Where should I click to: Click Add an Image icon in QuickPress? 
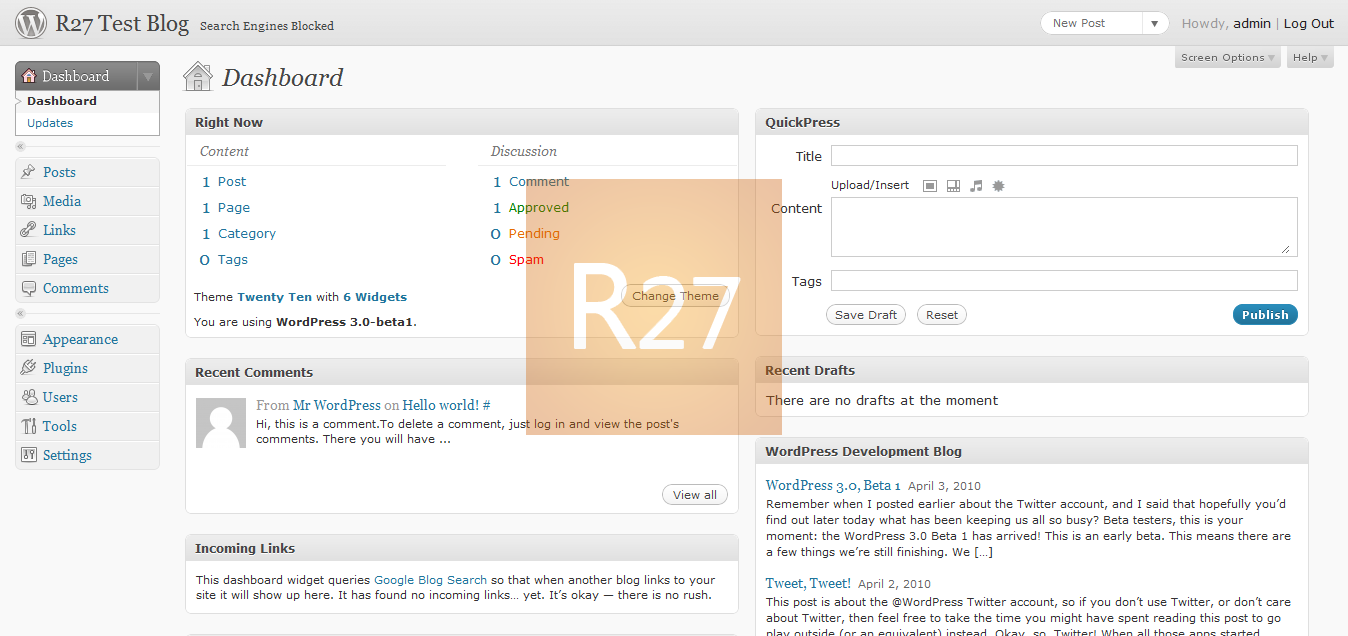(x=930, y=186)
